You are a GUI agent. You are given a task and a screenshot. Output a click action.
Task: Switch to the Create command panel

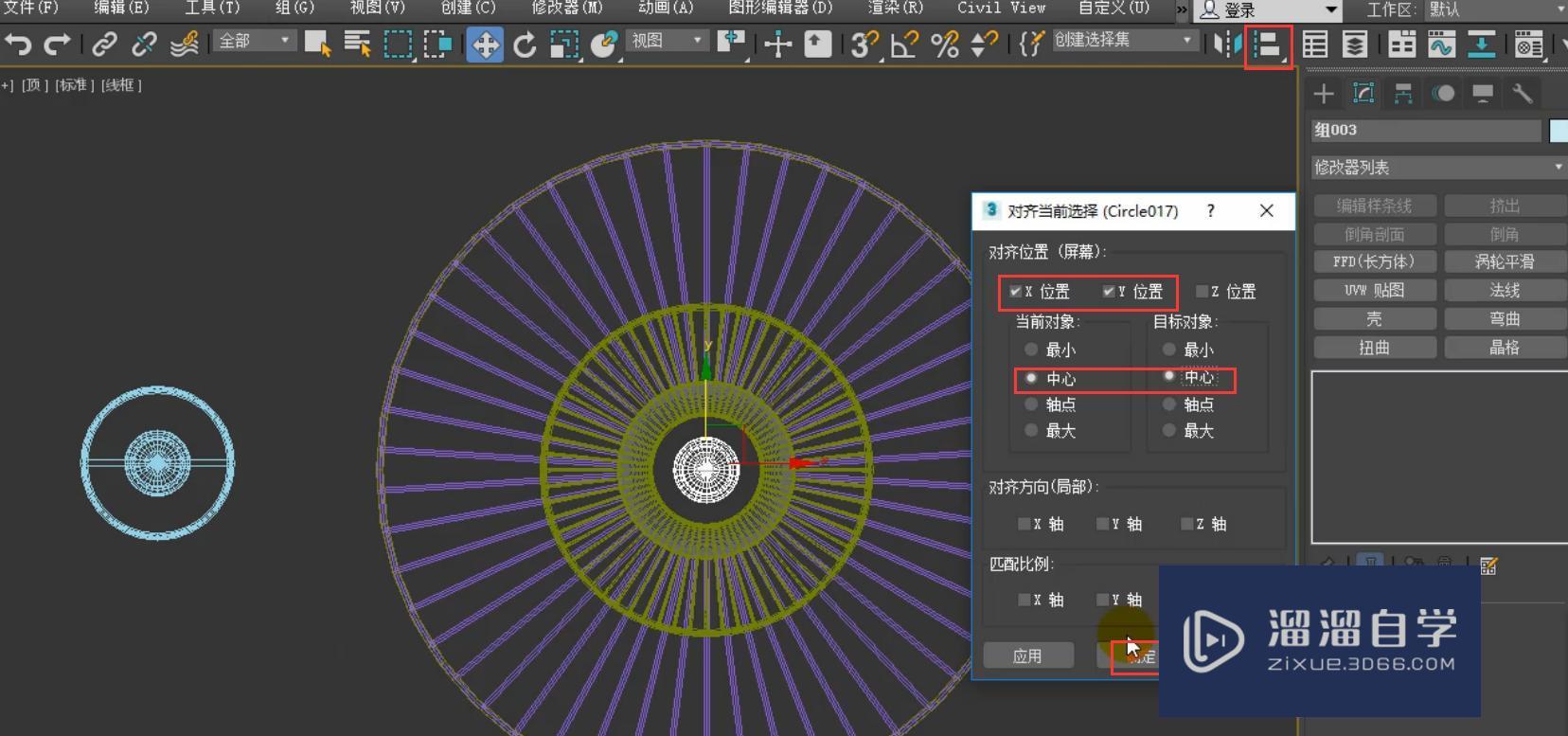coord(1324,93)
